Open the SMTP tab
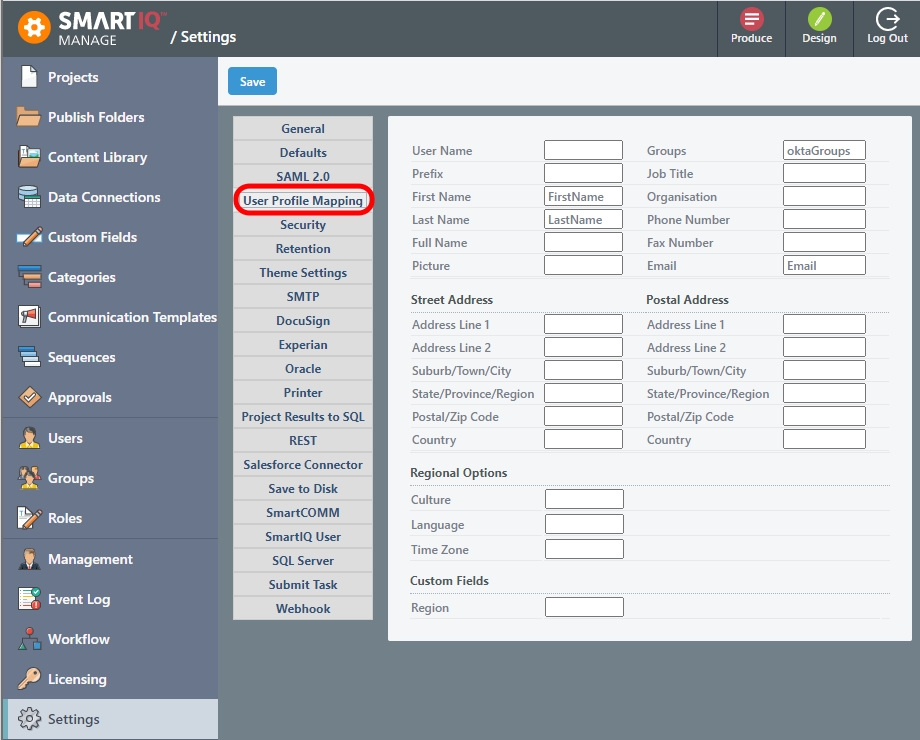Image resolution: width=920 pixels, height=740 pixels. pos(303,296)
